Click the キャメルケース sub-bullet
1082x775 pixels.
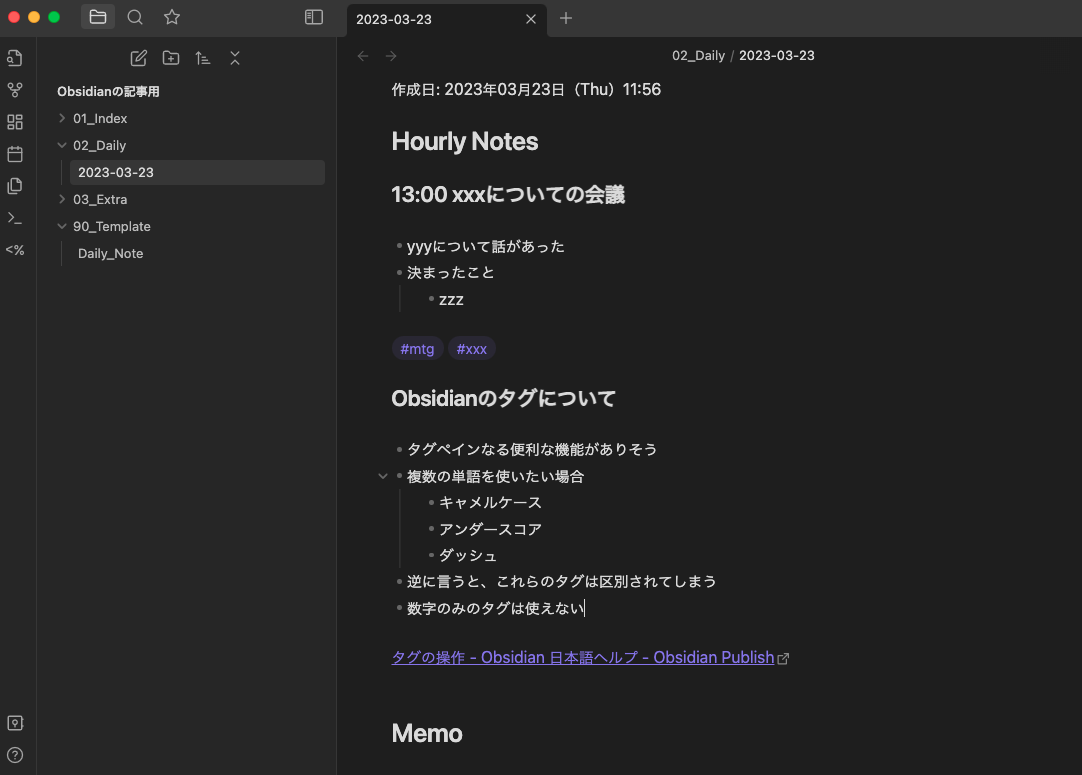(x=491, y=502)
